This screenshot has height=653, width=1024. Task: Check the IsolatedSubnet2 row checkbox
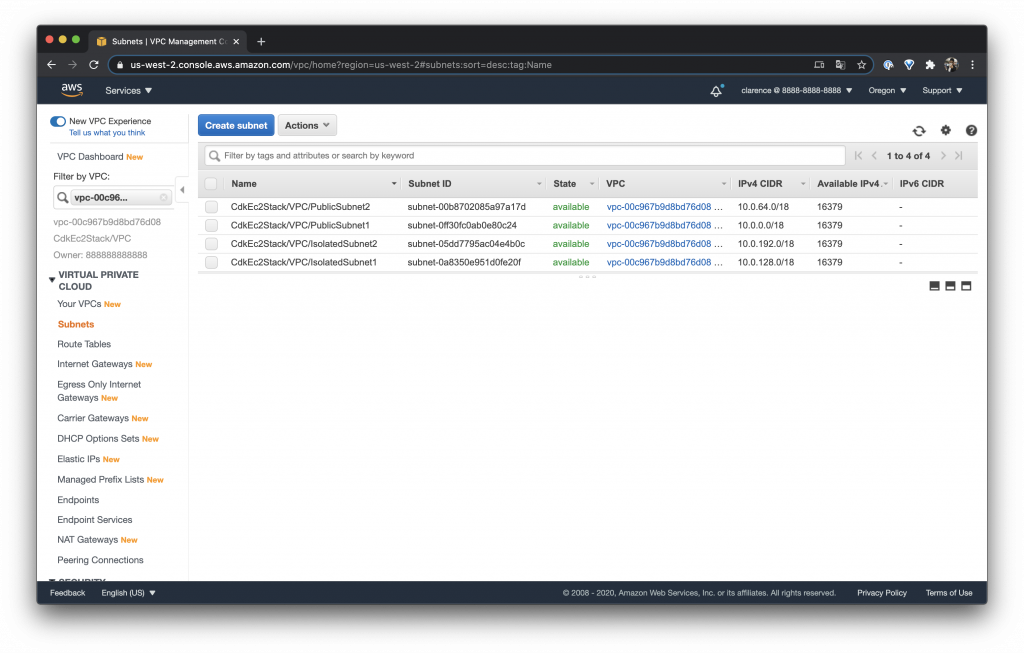pos(211,244)
